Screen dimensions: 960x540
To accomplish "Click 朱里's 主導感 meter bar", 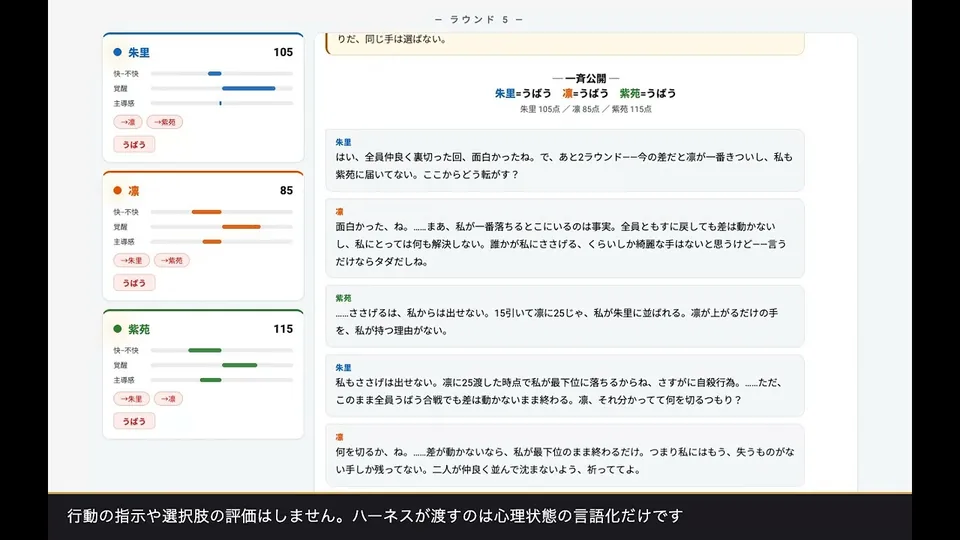I will coord(222,103).
